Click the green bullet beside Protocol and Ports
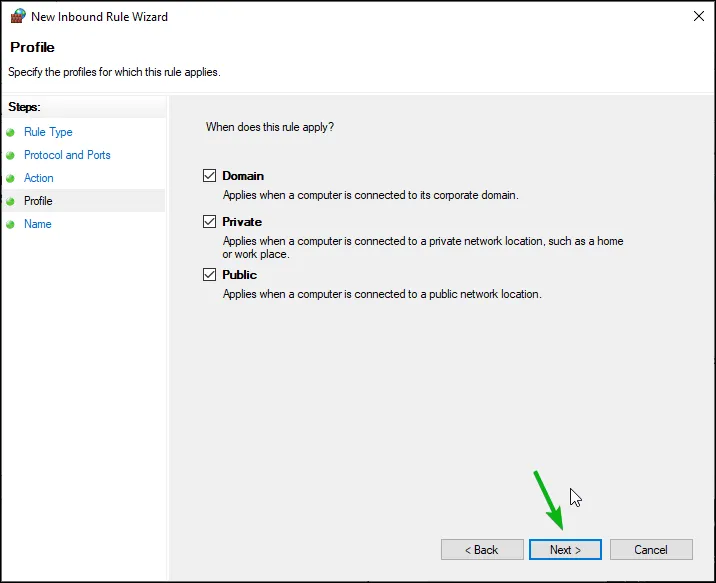 11,155
